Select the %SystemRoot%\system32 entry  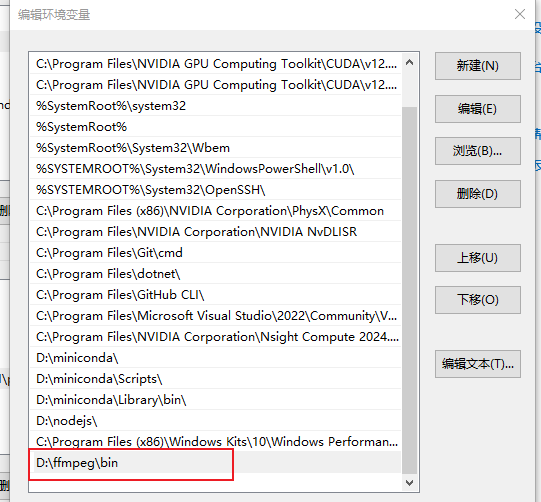(x=216, y=106)
